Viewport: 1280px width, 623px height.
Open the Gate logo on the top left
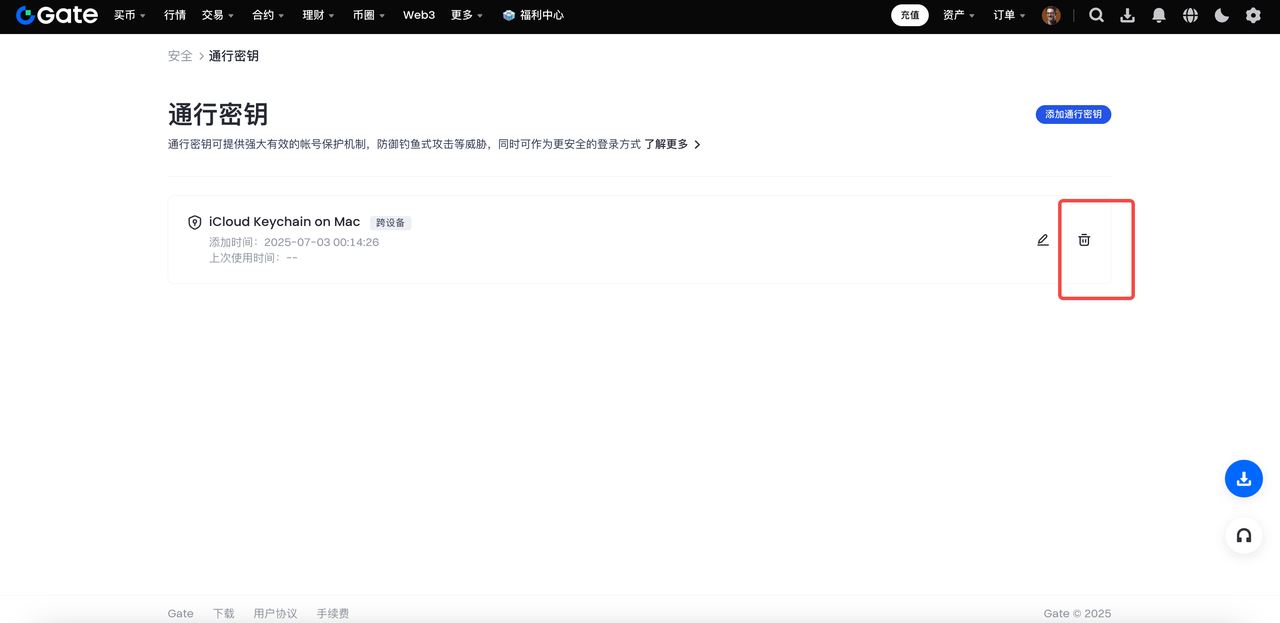click(x=57, y=15)
